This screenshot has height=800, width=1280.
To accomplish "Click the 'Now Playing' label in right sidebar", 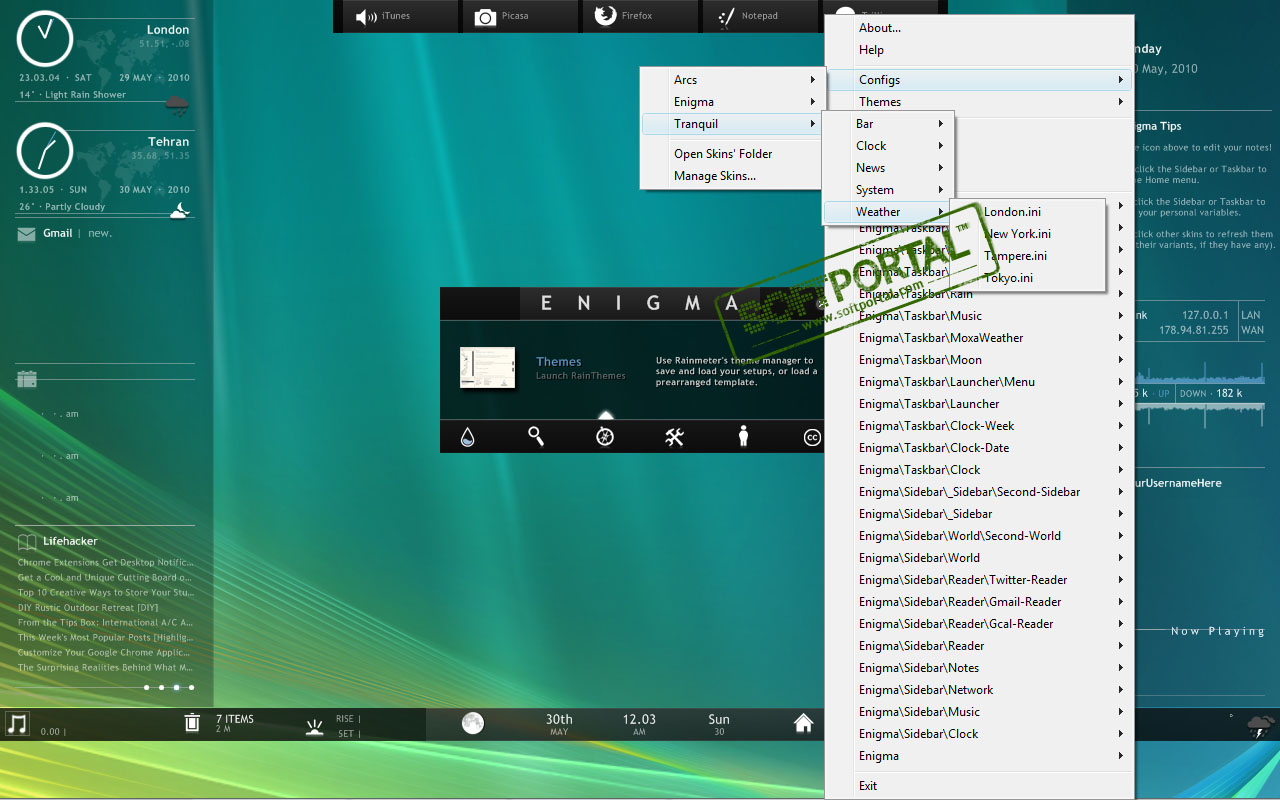I will [x=1218, y=631].
